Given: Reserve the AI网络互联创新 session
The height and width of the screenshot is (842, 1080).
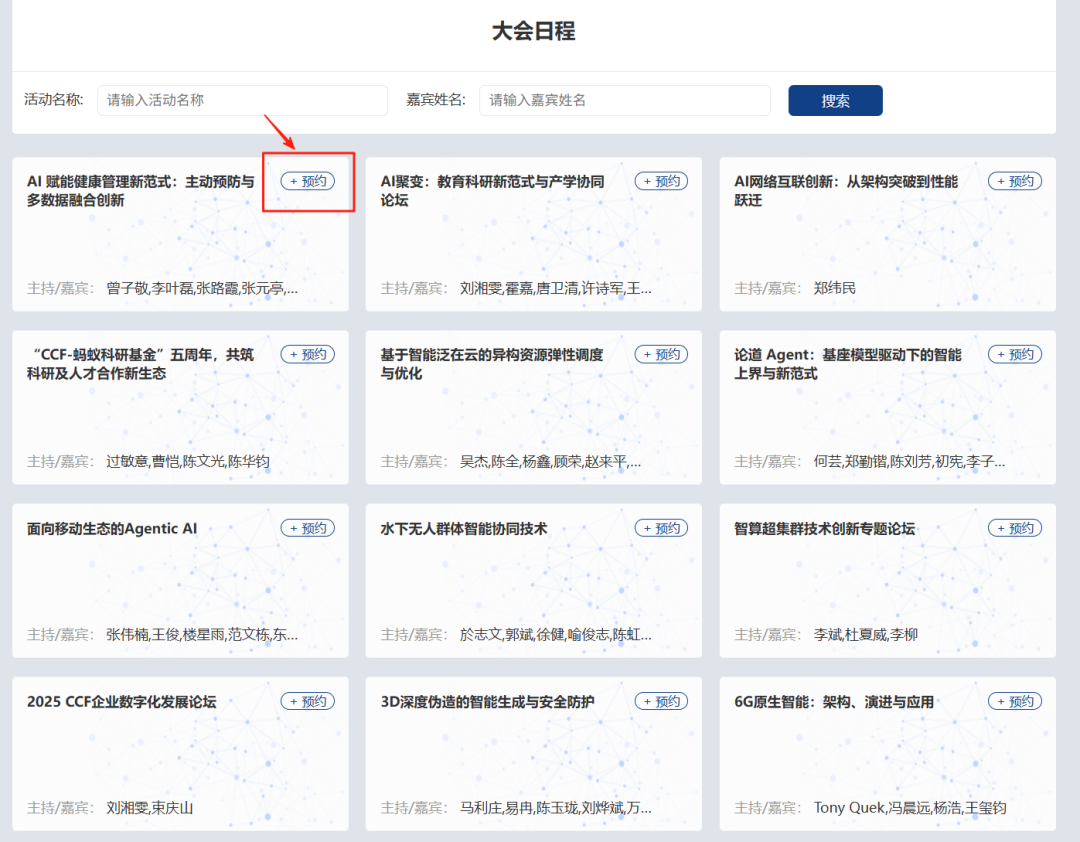Looking at the screenshot, I should pos(1014,181).
